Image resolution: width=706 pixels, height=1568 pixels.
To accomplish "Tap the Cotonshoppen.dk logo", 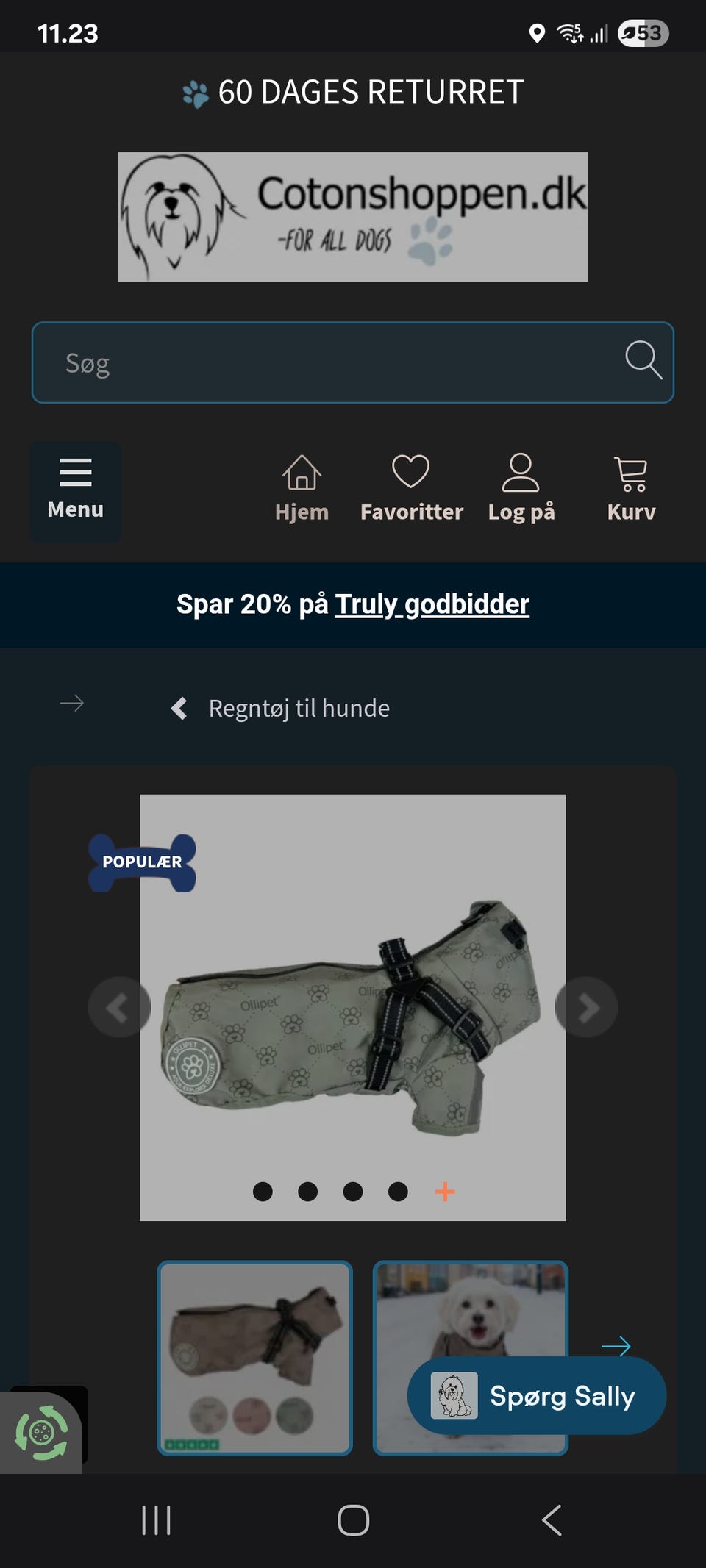I will point(353,217).
